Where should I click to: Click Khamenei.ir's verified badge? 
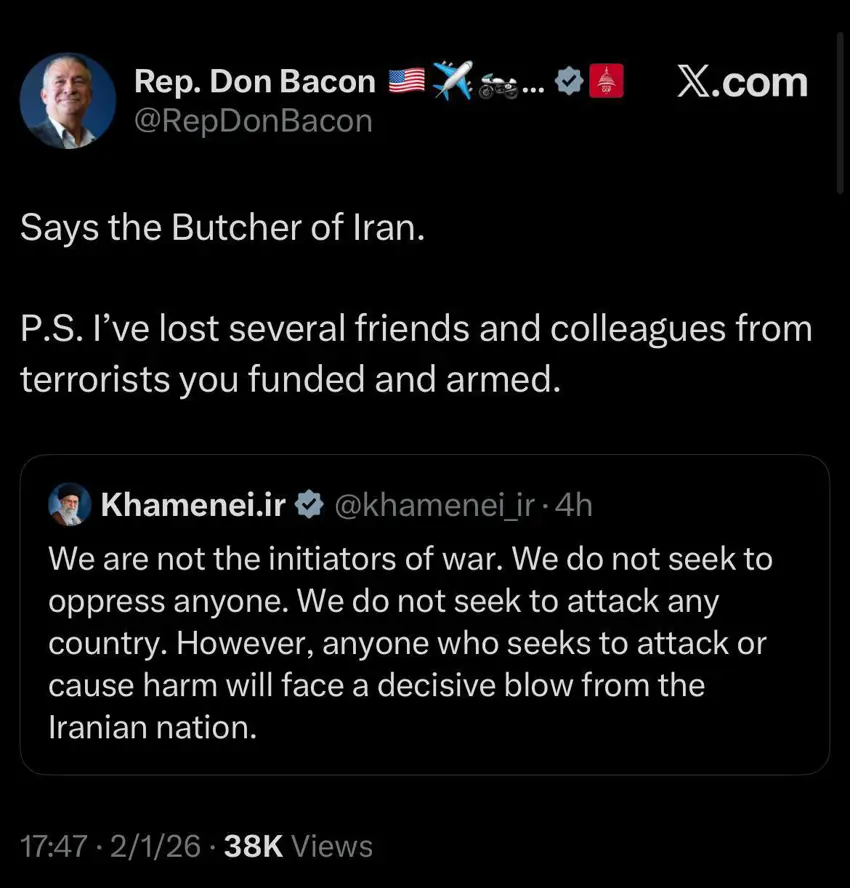pyautogui.click(x=310, y=506)
